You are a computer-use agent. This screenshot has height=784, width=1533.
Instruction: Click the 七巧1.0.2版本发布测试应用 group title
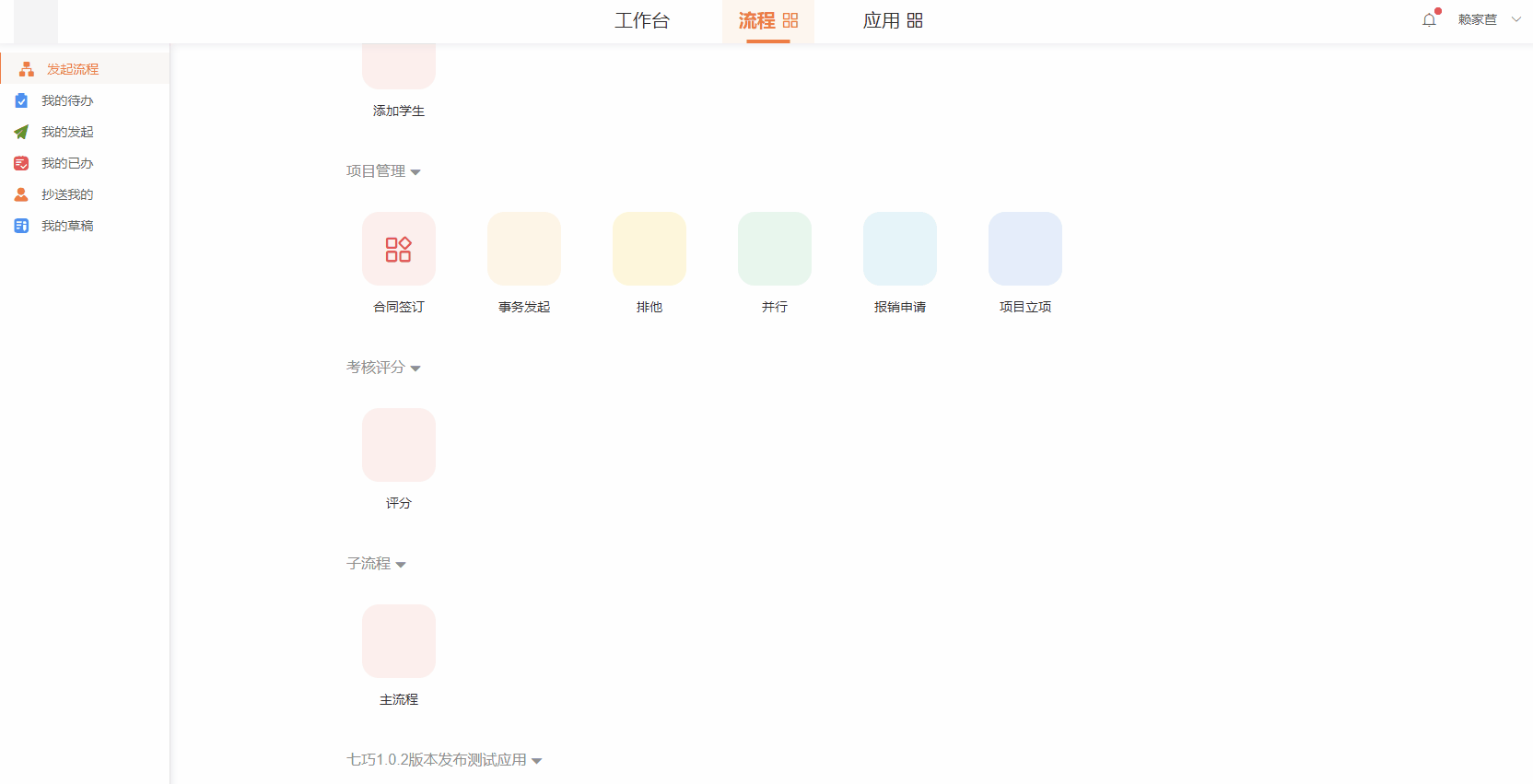coord(437,760)
